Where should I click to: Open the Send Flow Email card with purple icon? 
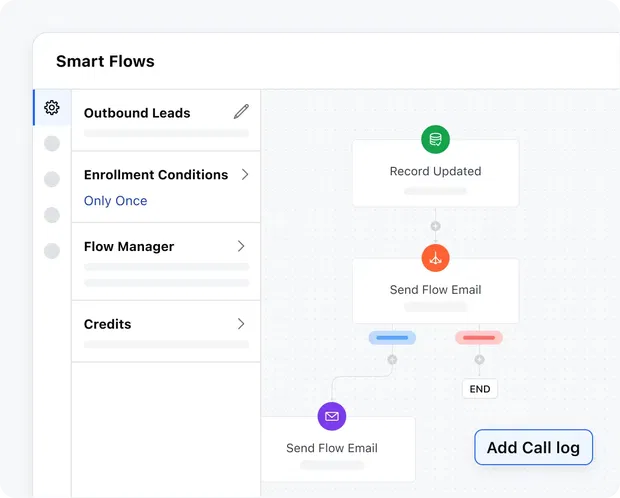point(338,449)
